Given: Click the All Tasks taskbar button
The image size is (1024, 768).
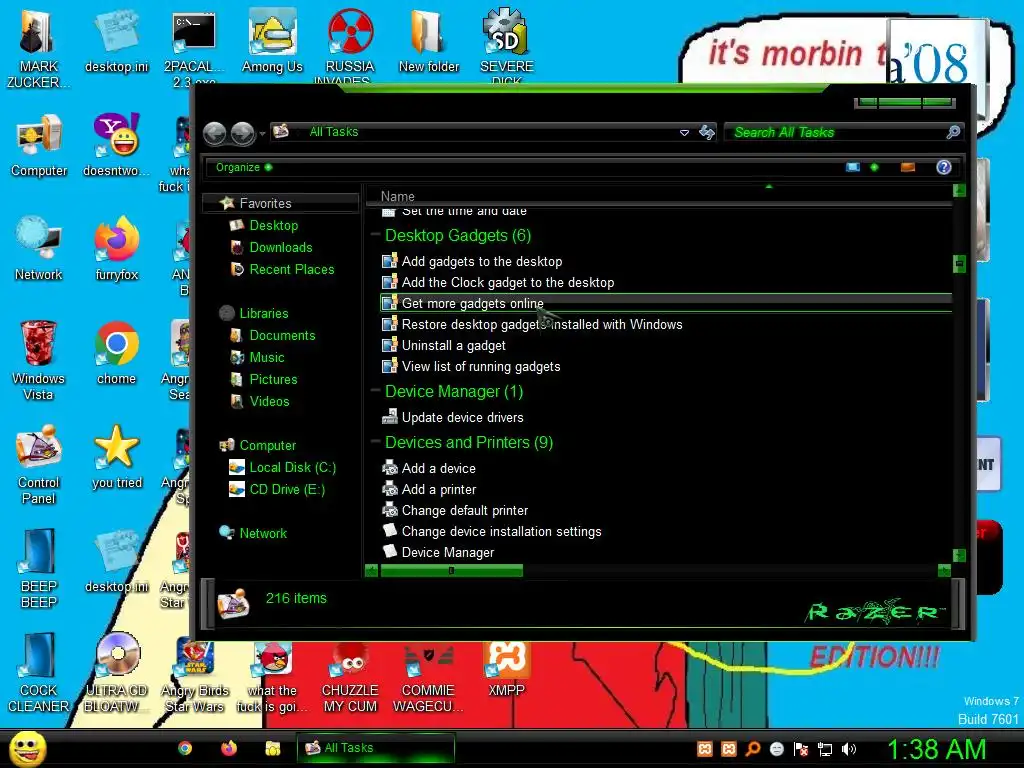Looking at the screenshot, I should pos(376,748).
